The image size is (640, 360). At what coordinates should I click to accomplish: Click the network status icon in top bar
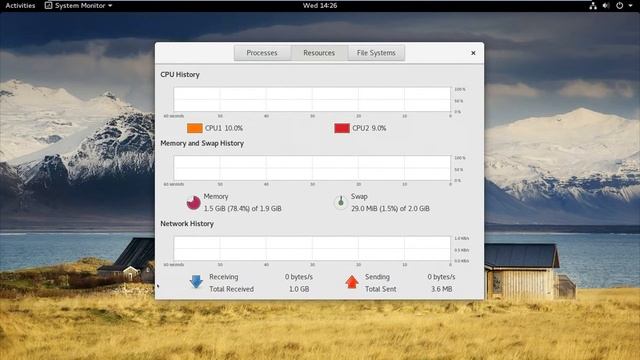(x=593, y=6)
